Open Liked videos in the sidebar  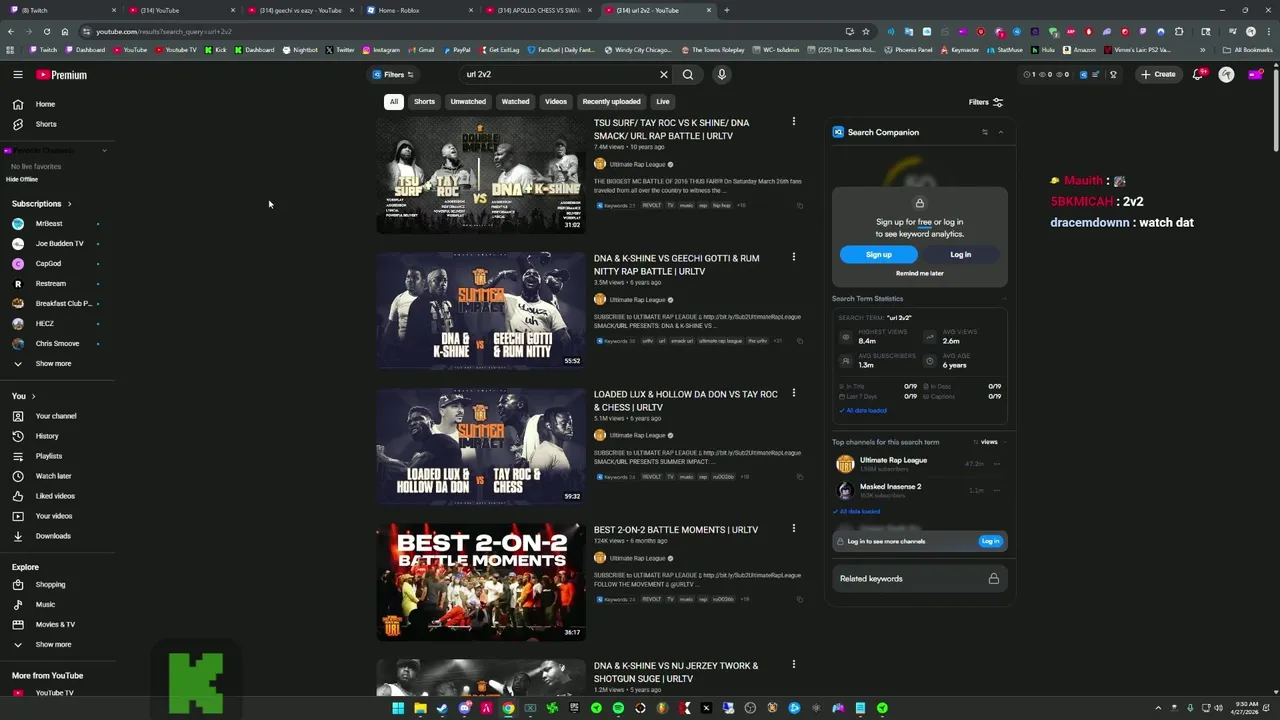pos(57,496)
